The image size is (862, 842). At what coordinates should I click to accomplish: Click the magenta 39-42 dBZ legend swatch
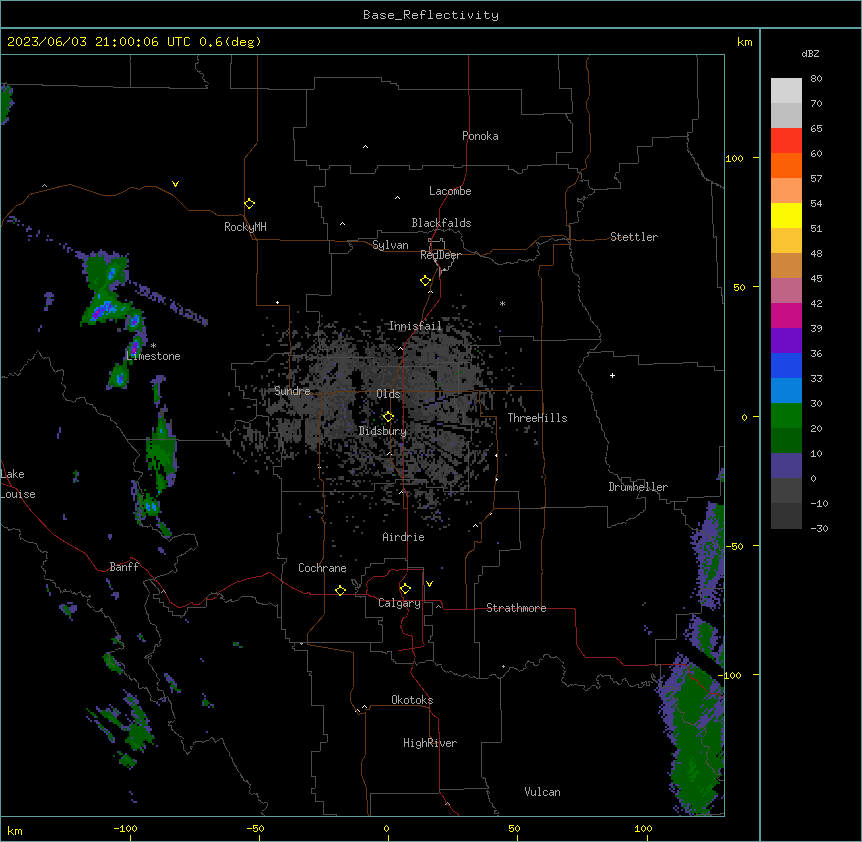786,315
